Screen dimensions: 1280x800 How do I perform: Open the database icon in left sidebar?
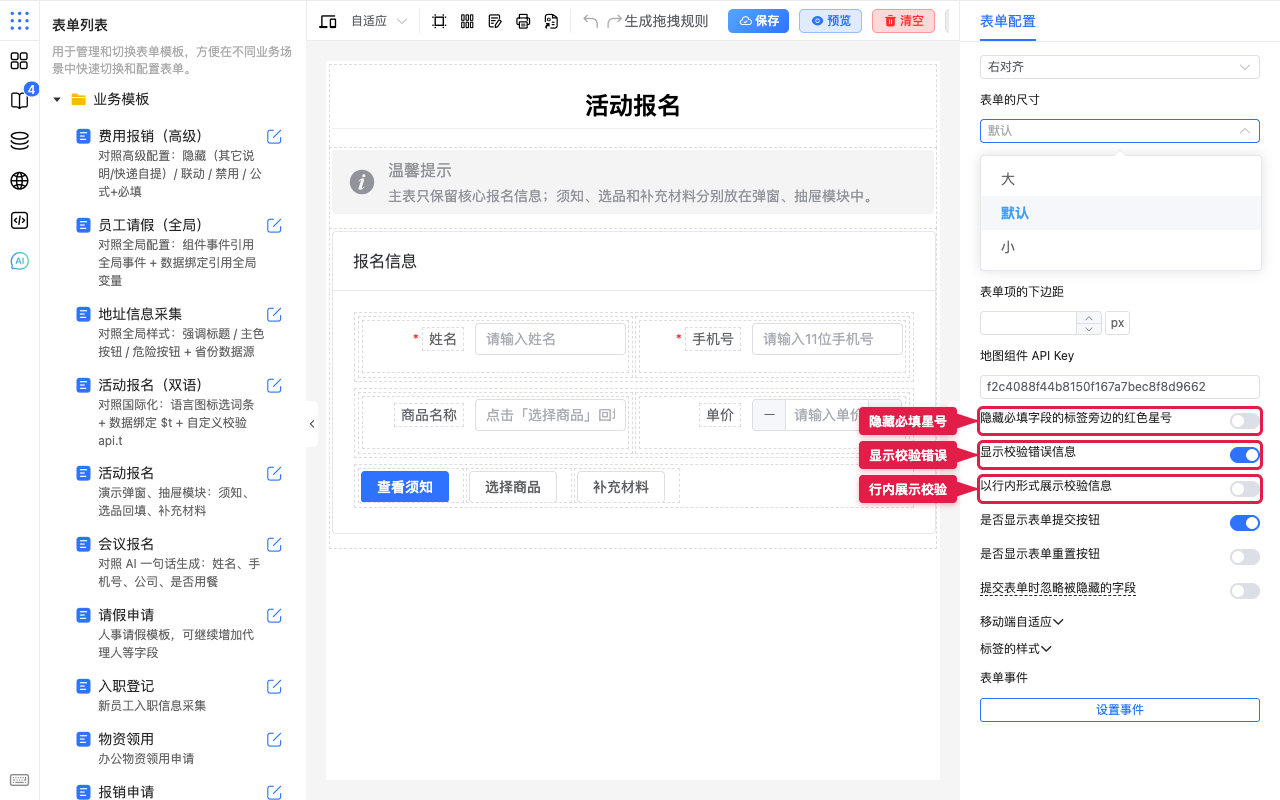pos(19,141)
